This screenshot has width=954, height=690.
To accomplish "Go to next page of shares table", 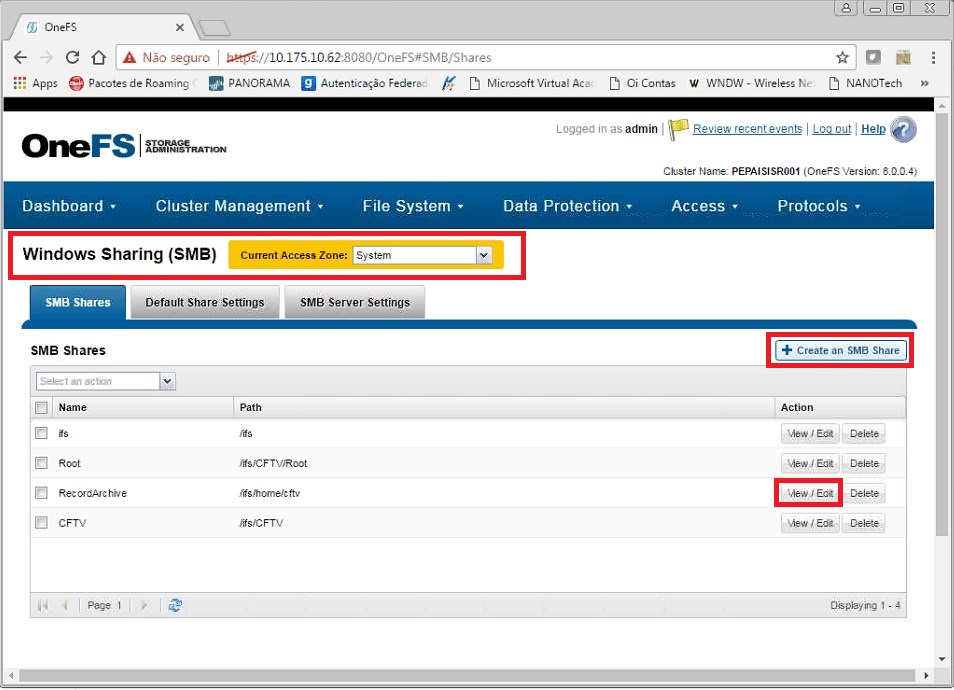I will pyautogui.click(x=144, y=605).
